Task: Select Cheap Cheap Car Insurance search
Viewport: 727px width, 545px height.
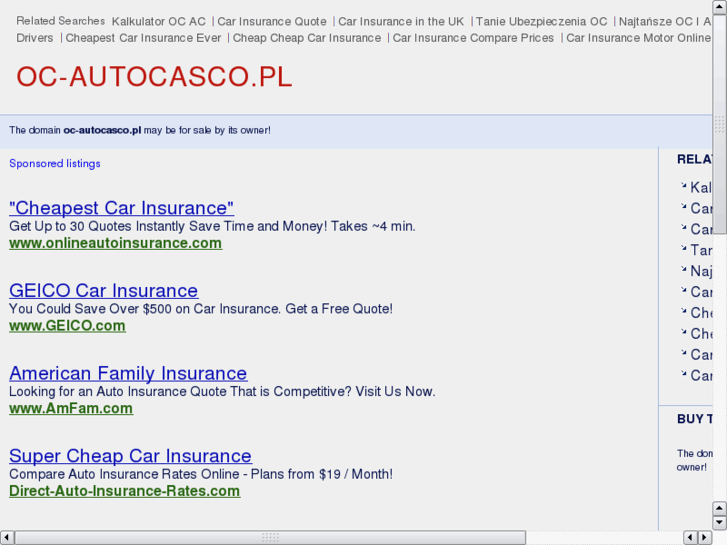Action: [307, 38]
